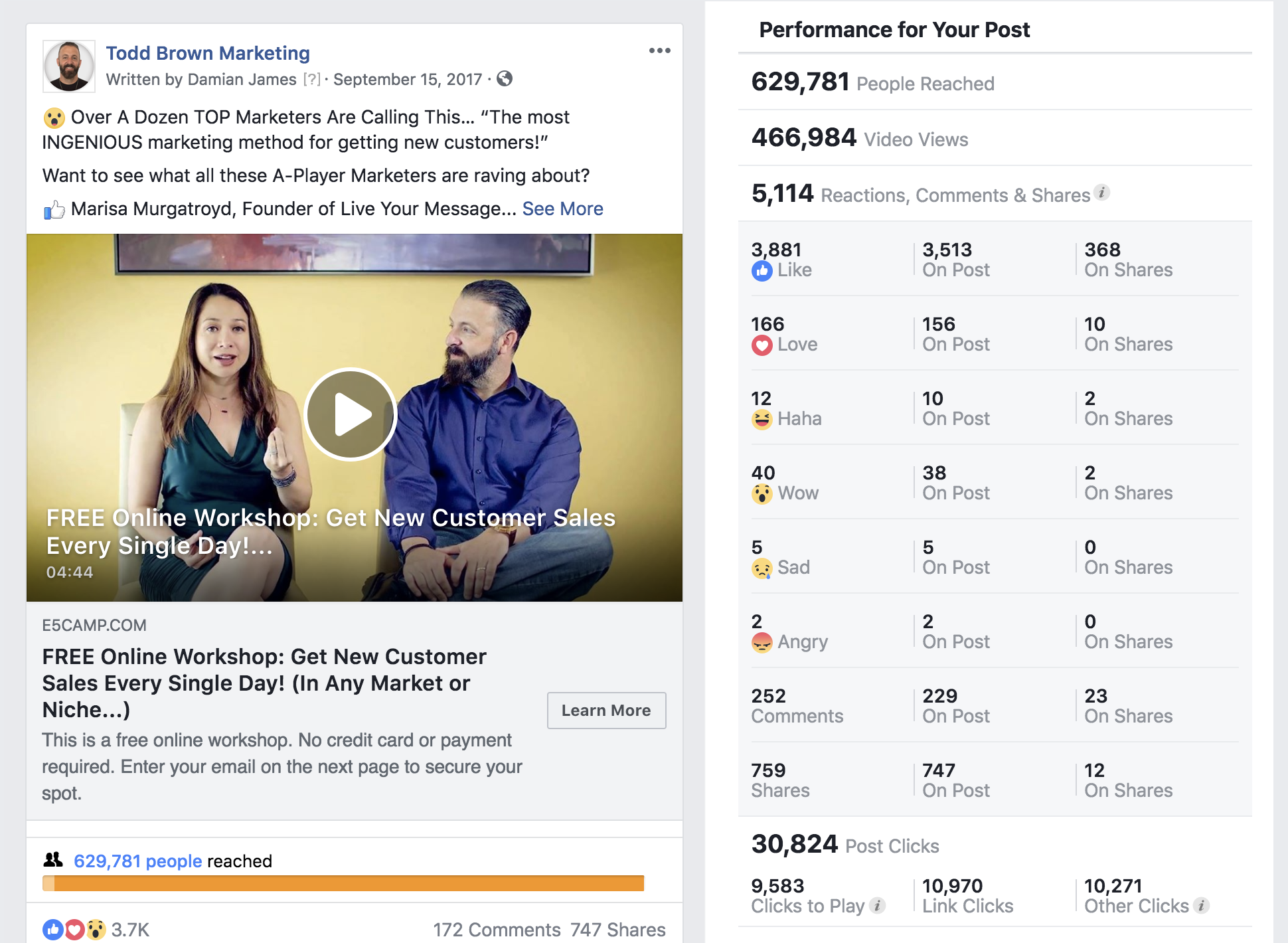Select the 759 Shares count

tap(768, 770)
